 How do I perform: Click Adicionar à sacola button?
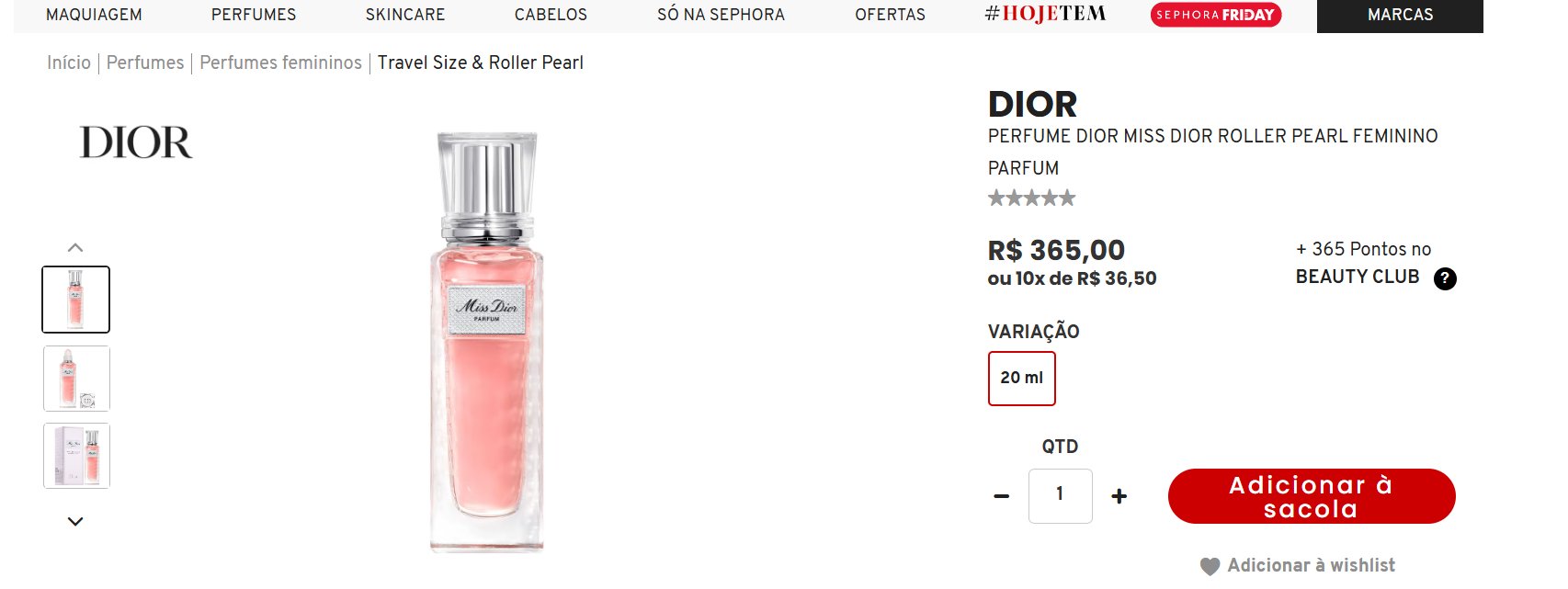pyautogui.click(x=1312, y=496)
